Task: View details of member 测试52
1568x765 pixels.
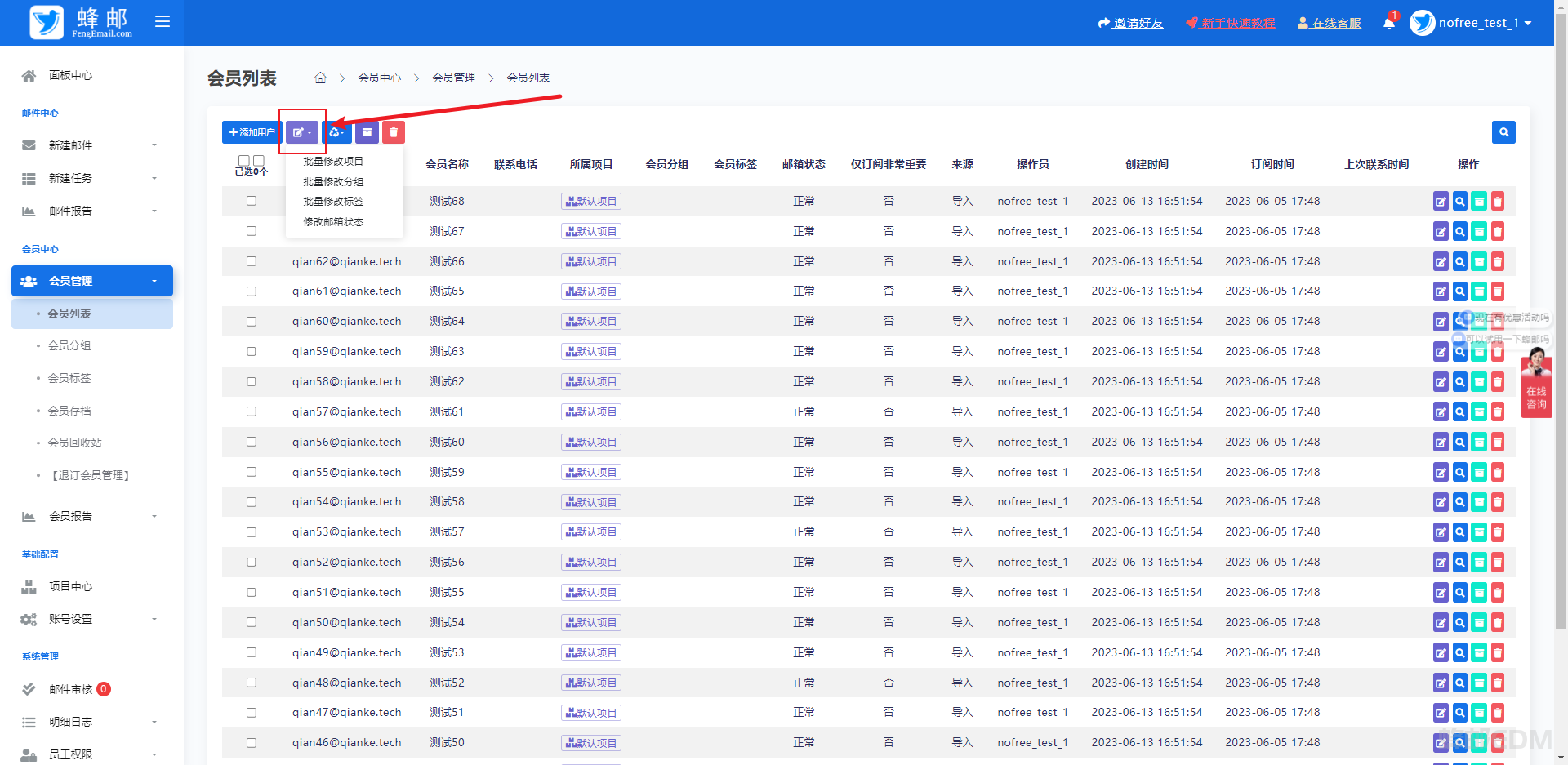Action: (x=1459, y=683)
